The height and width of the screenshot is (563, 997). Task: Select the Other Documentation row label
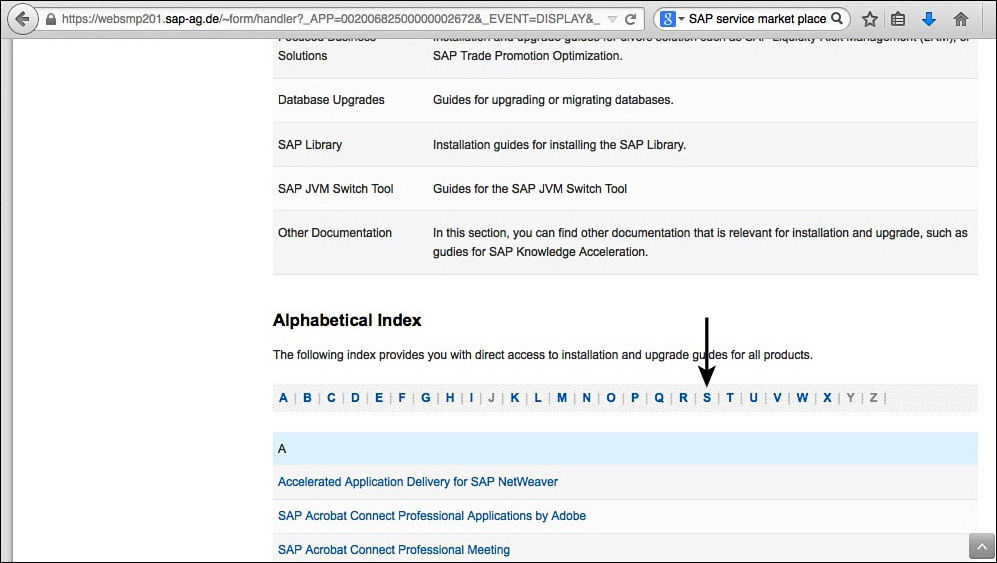(334, 233)
